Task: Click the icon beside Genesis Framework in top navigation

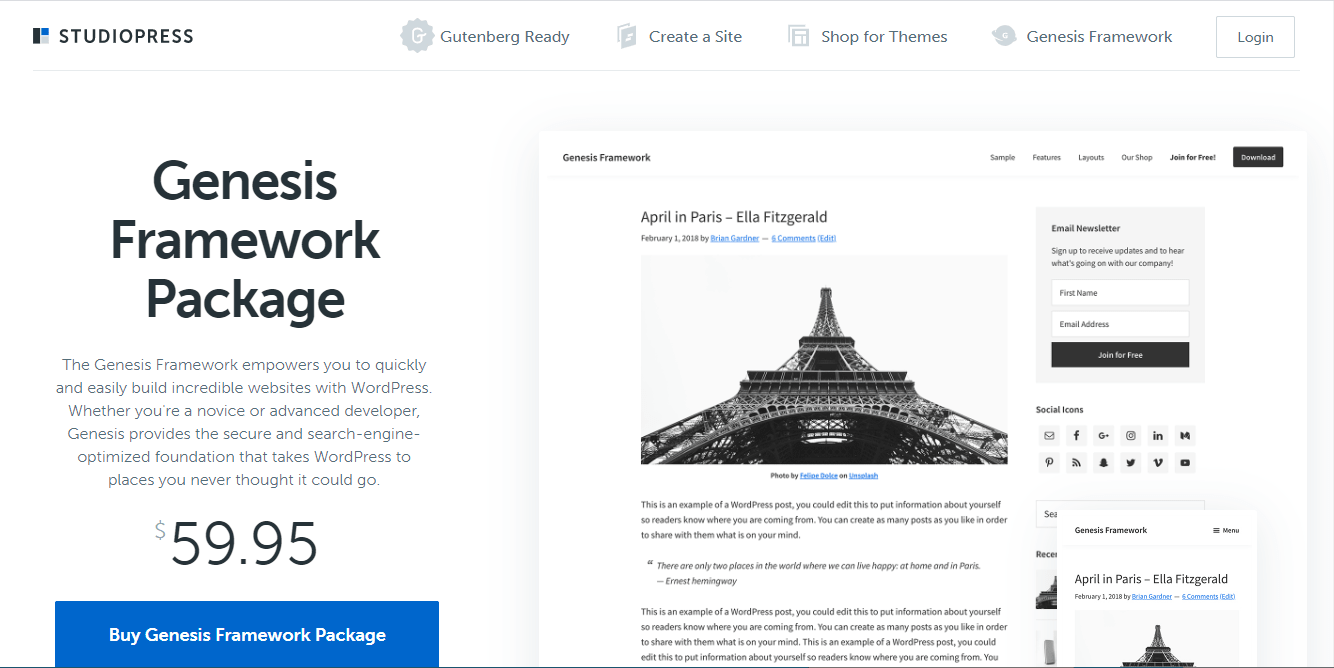Action: pos(1004,36)
